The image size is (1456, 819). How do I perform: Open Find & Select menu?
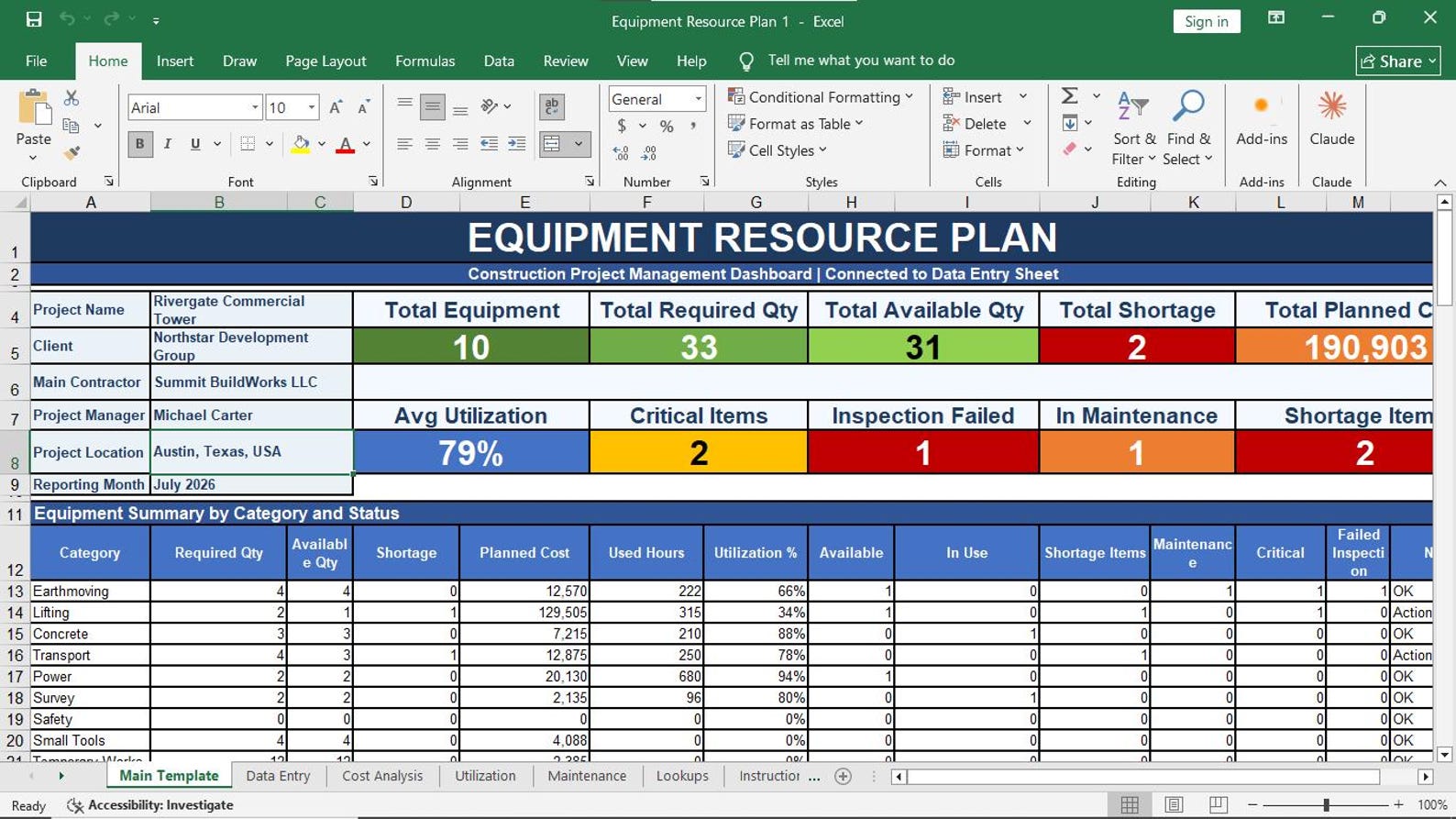click(x=1188, y=128)
